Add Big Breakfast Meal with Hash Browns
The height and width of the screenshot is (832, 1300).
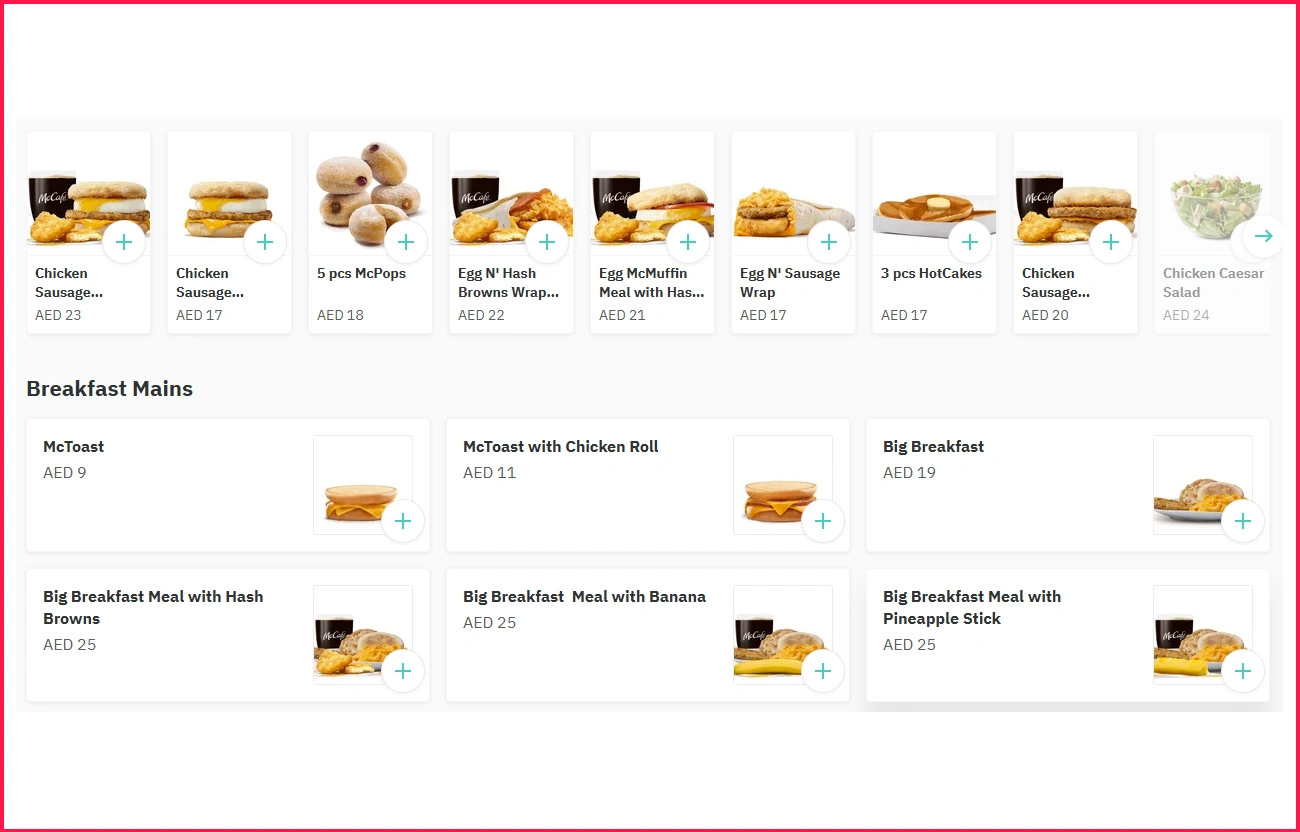coord(403,671)
